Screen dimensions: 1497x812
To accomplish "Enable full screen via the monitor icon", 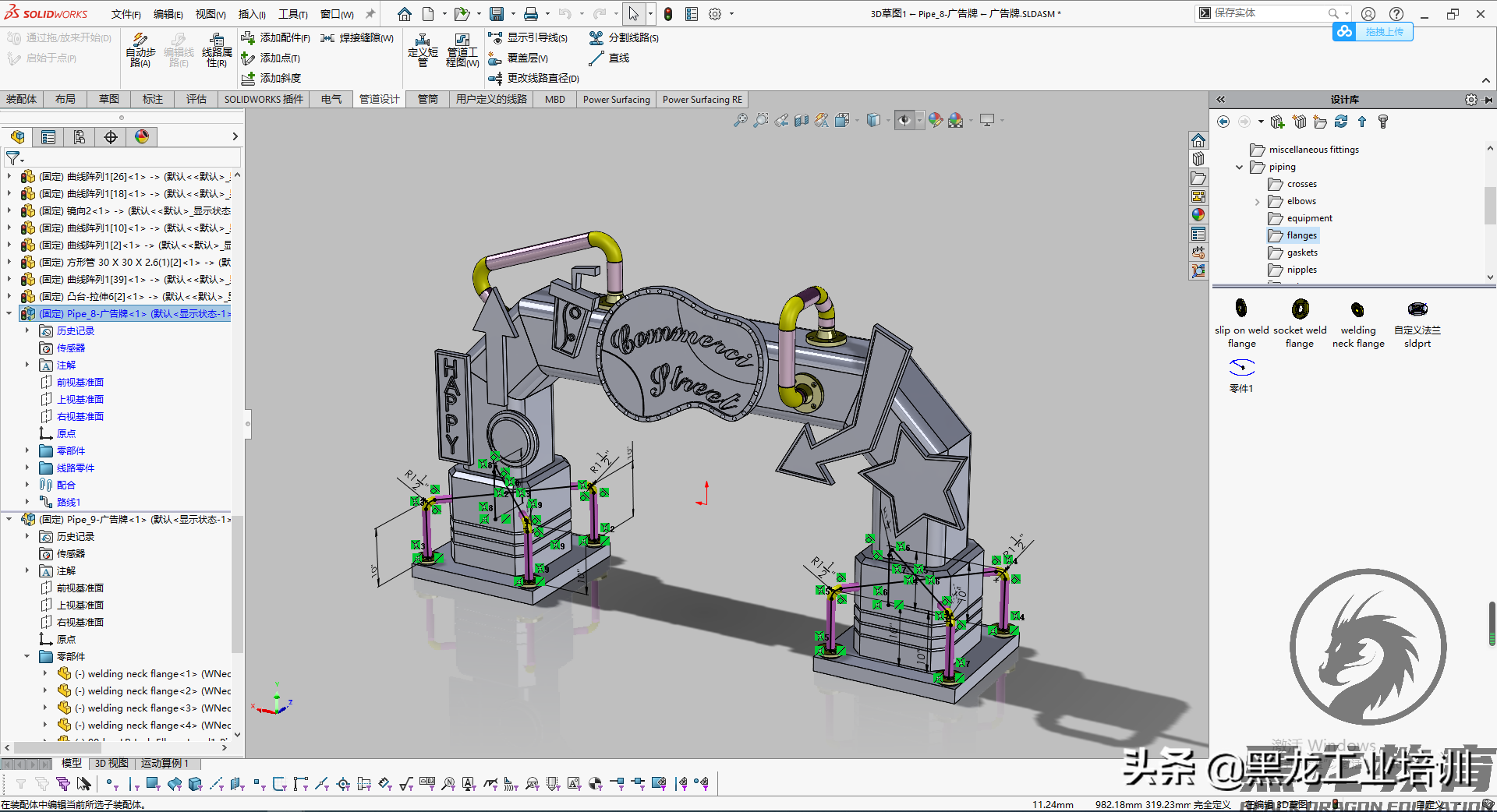I will pyautogui.click(x=987, y=120).
